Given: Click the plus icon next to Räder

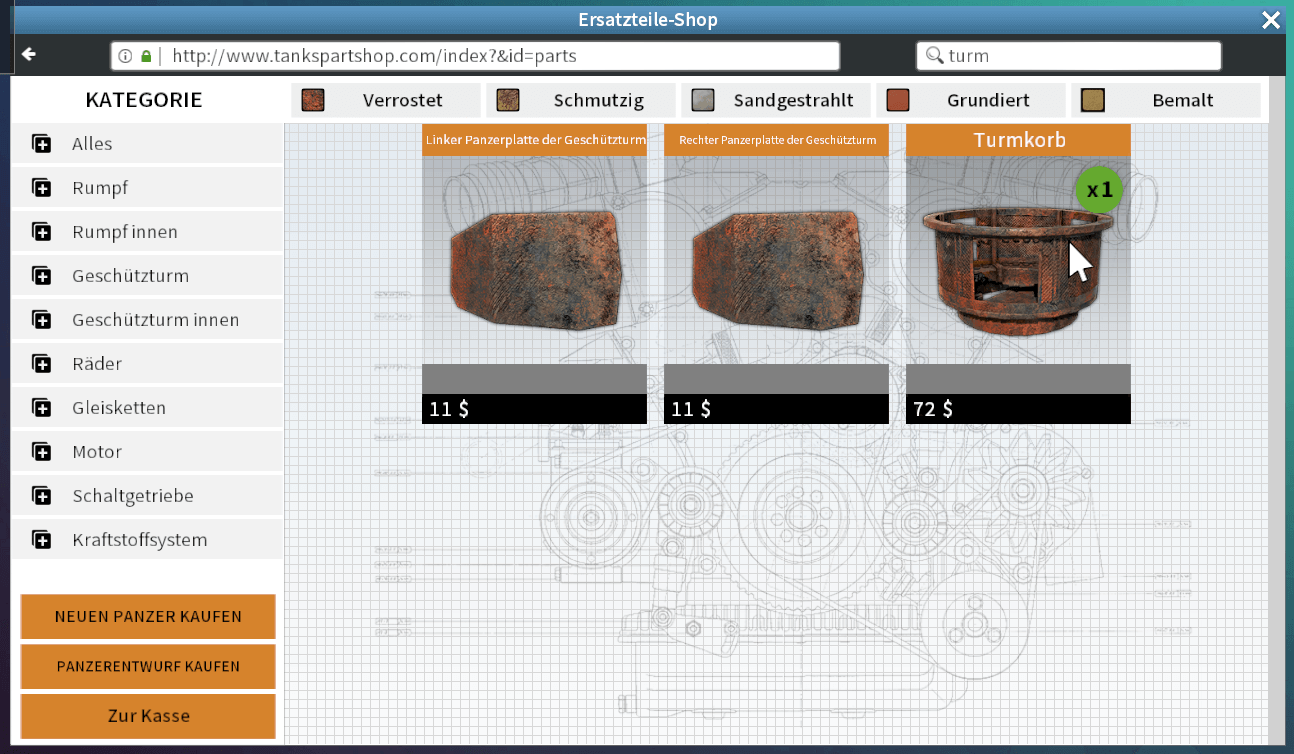Looking at the screenshot, I should (x=42, y=364).
